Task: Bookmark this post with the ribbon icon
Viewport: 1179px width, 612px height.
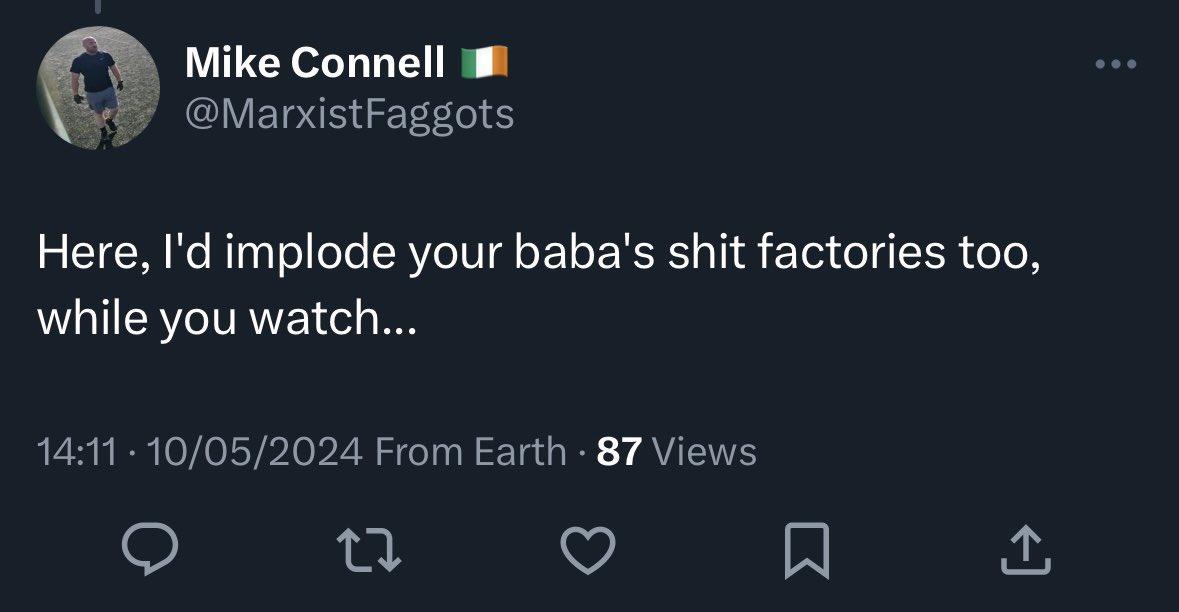Action: pos(807,552)
